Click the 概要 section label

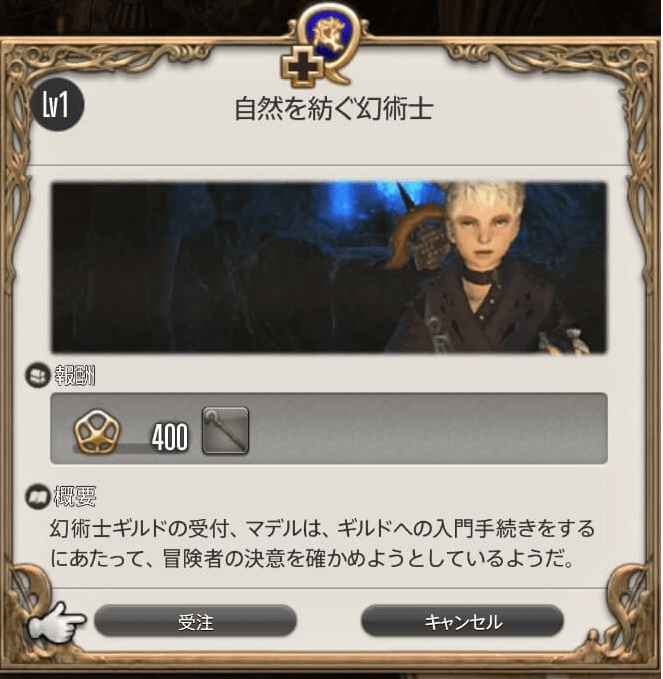click(75, 496)
